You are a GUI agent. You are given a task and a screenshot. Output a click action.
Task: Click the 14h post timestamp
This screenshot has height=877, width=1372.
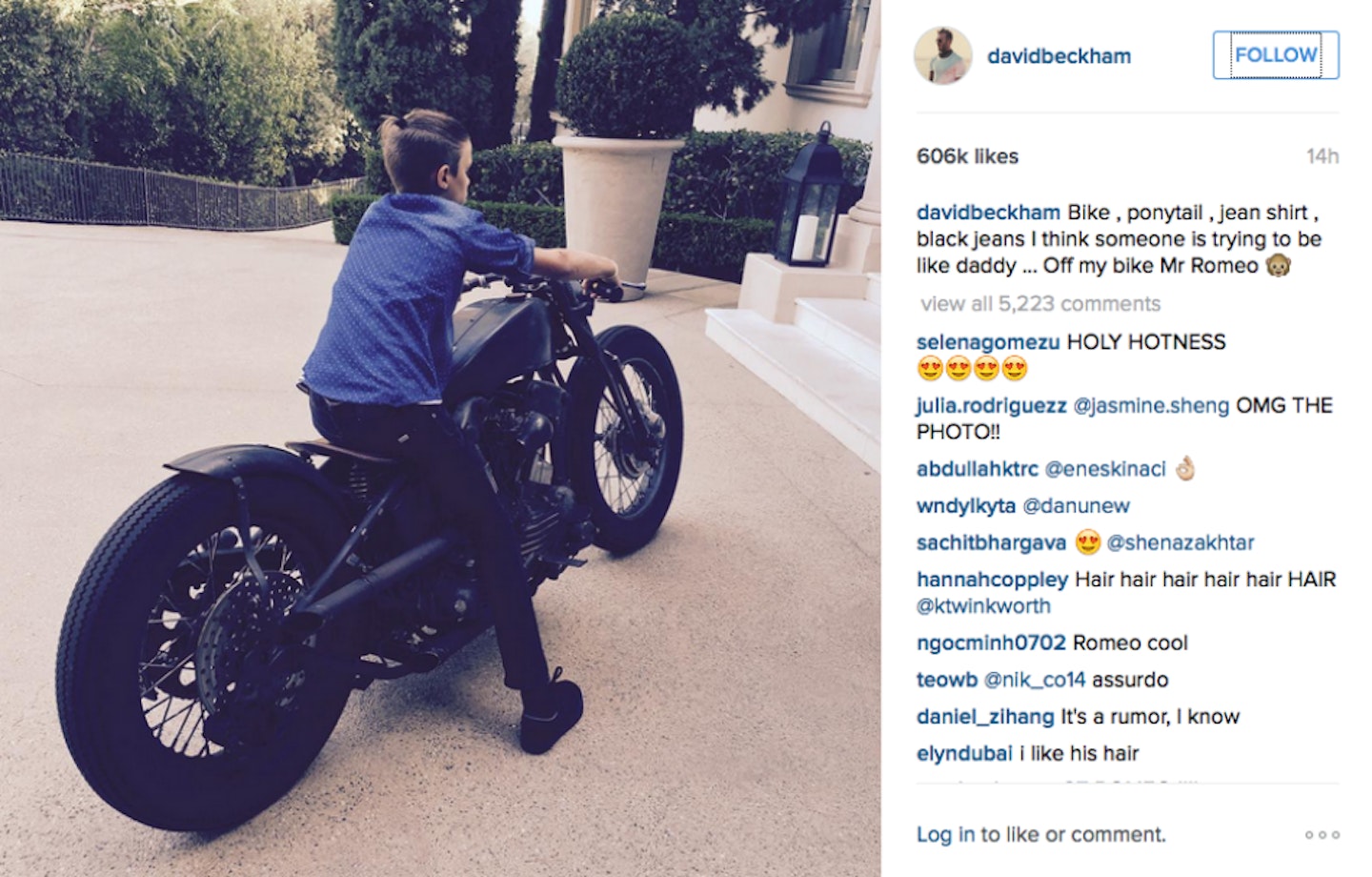point(1322,156)
